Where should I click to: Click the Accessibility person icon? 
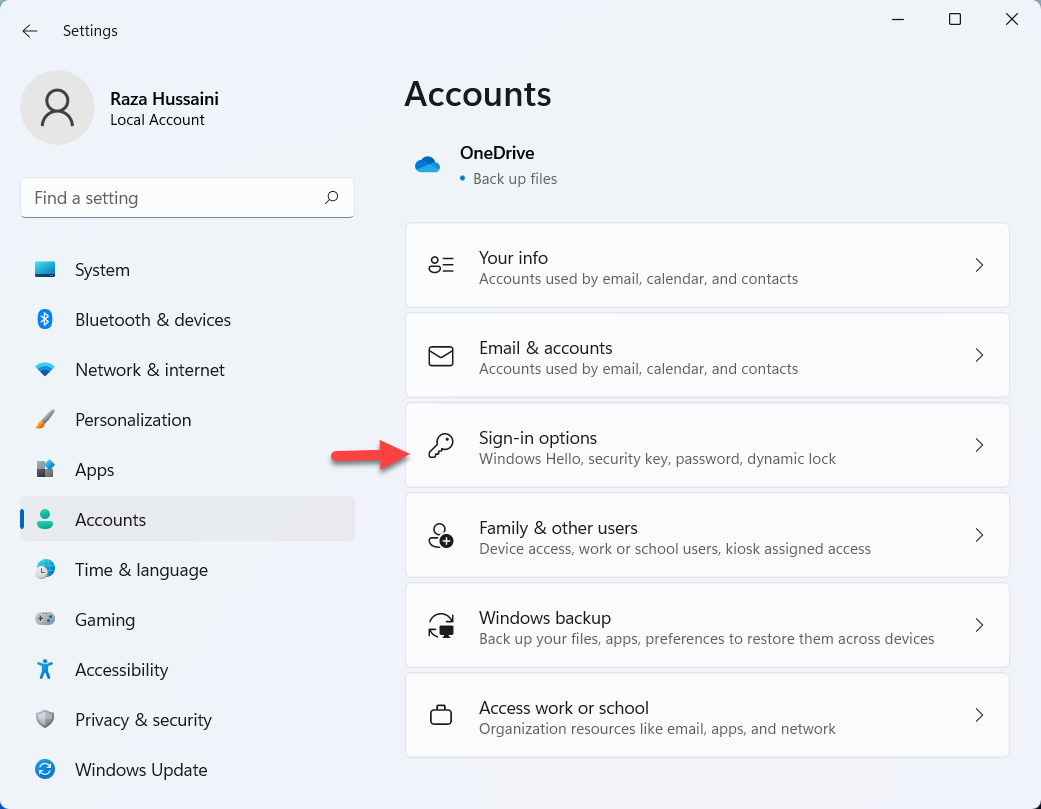[45, 670]
